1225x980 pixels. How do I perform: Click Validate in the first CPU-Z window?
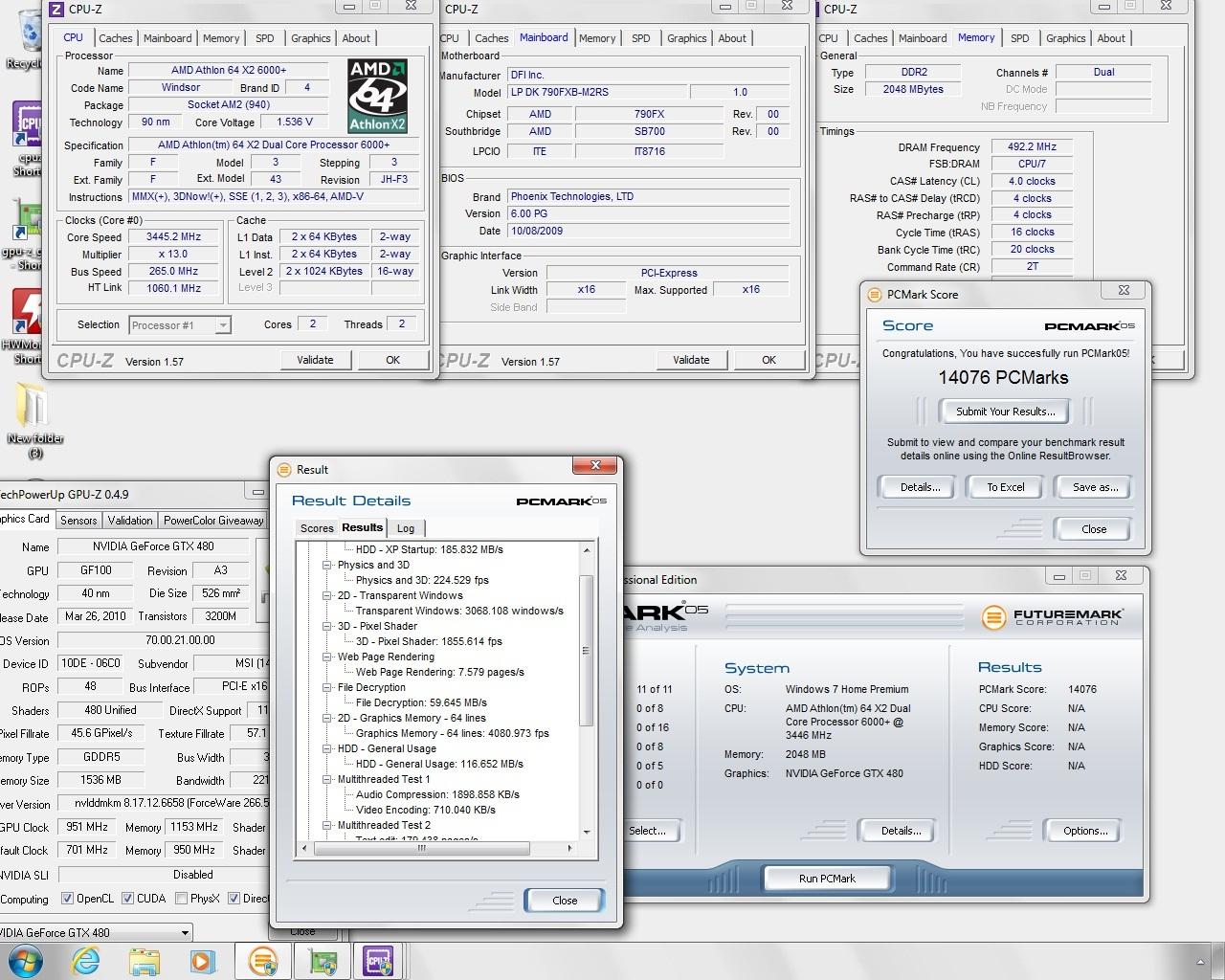tap(315, 360)
